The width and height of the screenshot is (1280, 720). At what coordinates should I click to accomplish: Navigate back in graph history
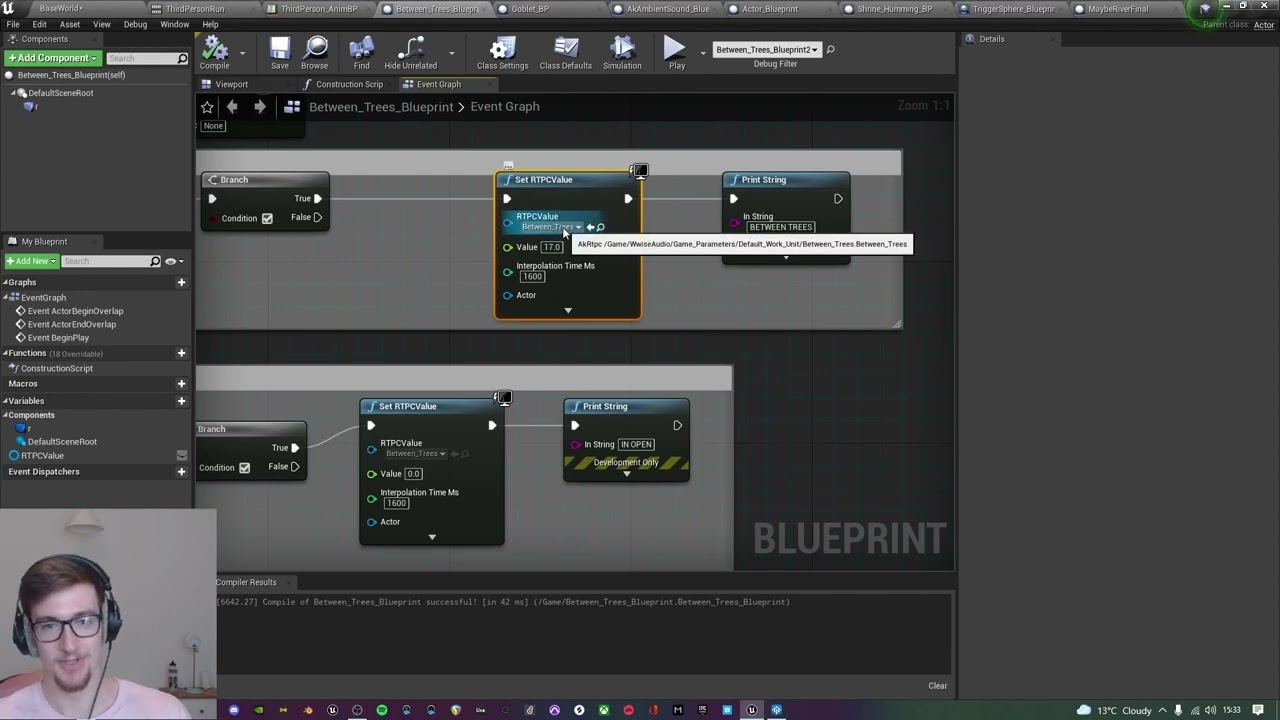pyautogui.click(x=232, y=106)
